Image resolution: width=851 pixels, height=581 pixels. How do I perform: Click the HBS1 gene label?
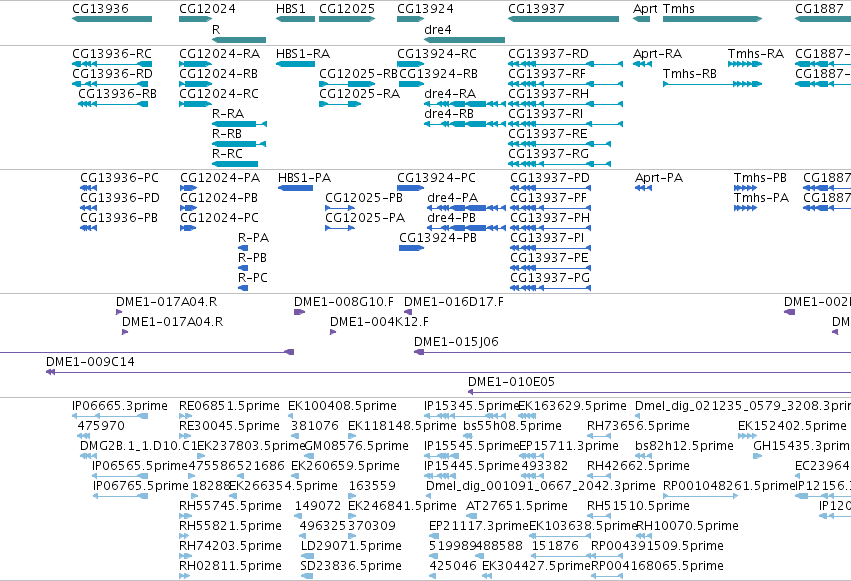click(x=290, y=9)
